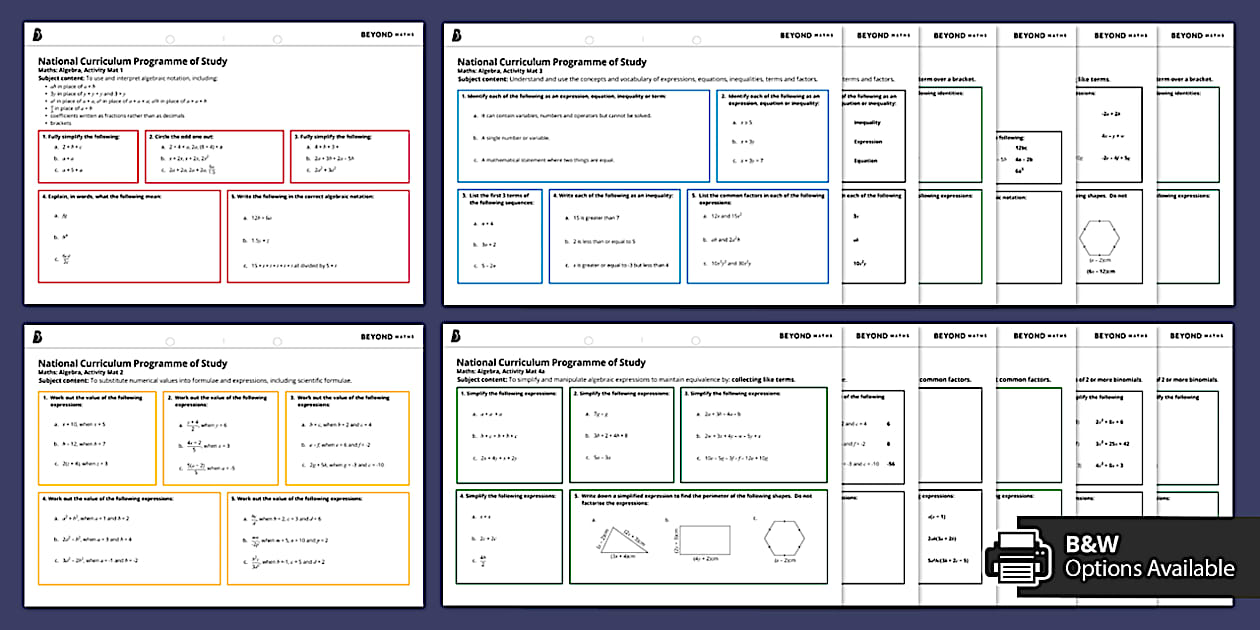Click the Beyond 'B' logo on Activity Mat 4a
This screenshot has height=630, width=1260.
(455, 337)
